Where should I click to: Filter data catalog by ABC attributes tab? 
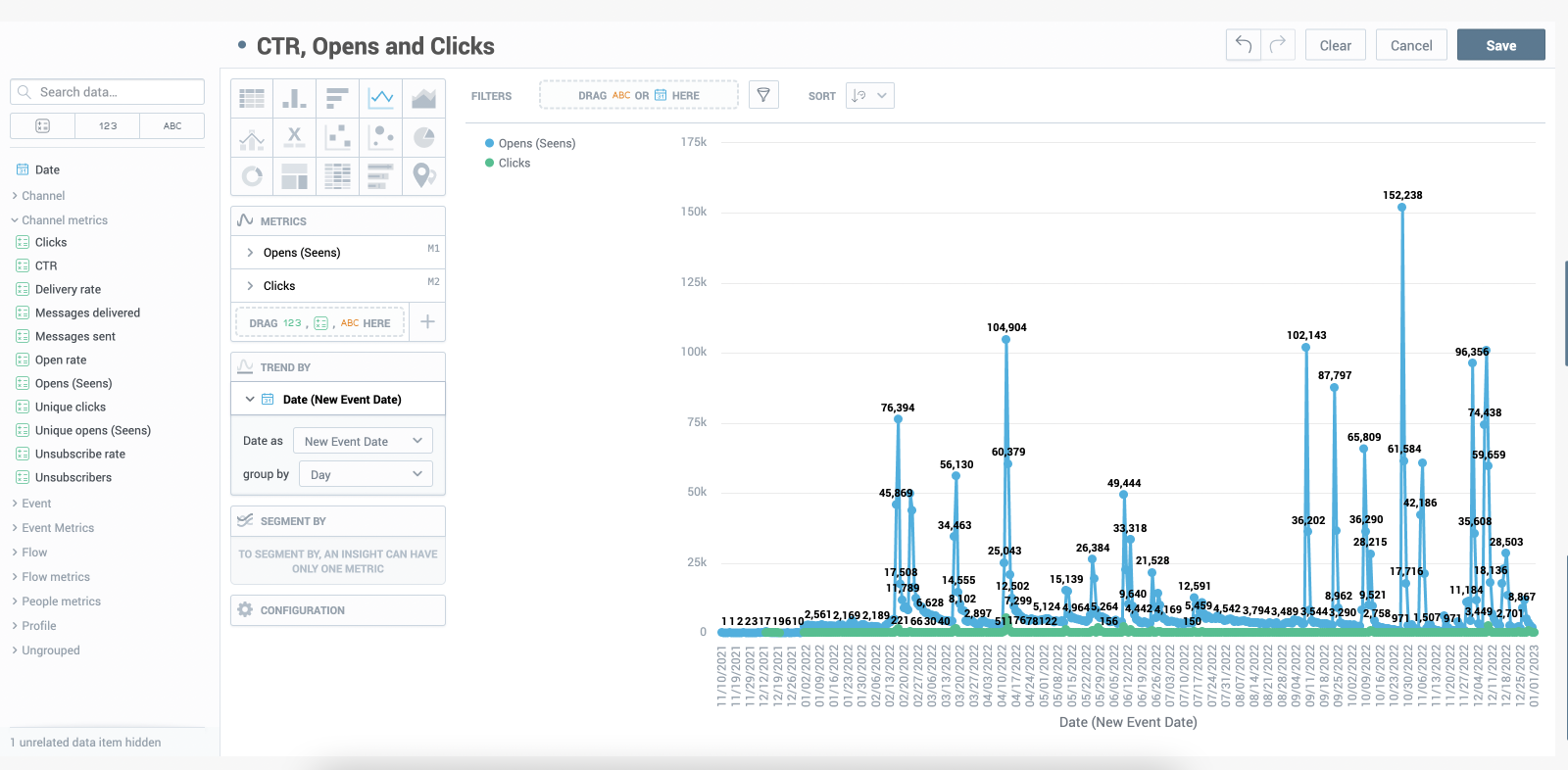(x=172, y=126)
